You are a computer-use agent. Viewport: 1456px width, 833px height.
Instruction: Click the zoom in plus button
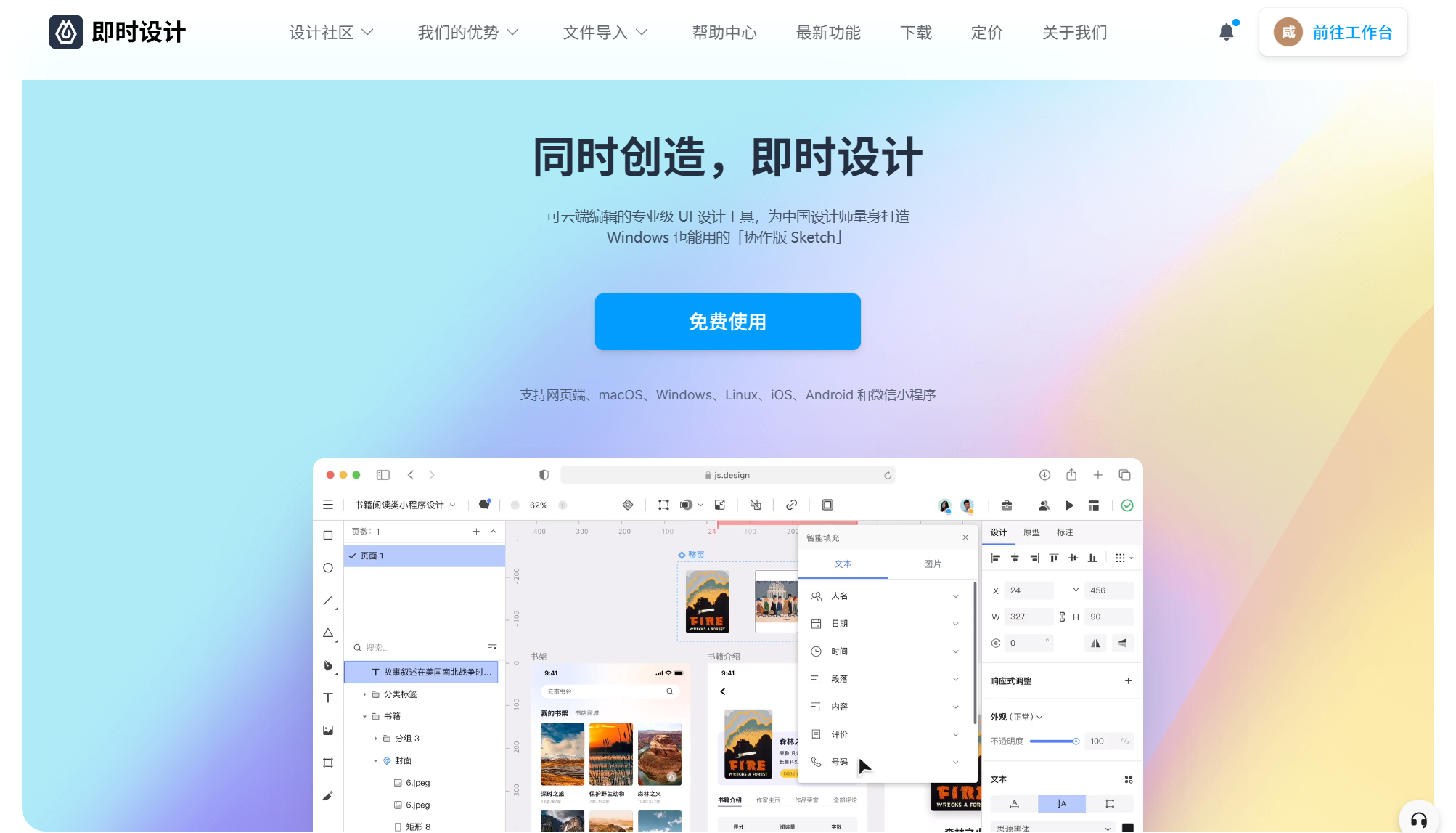[563, 505]
